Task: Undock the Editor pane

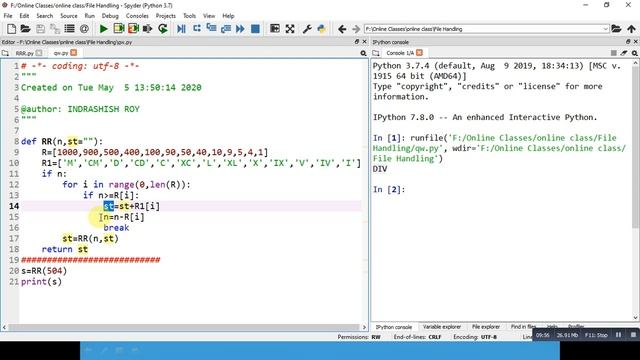Action: point(357,42)
